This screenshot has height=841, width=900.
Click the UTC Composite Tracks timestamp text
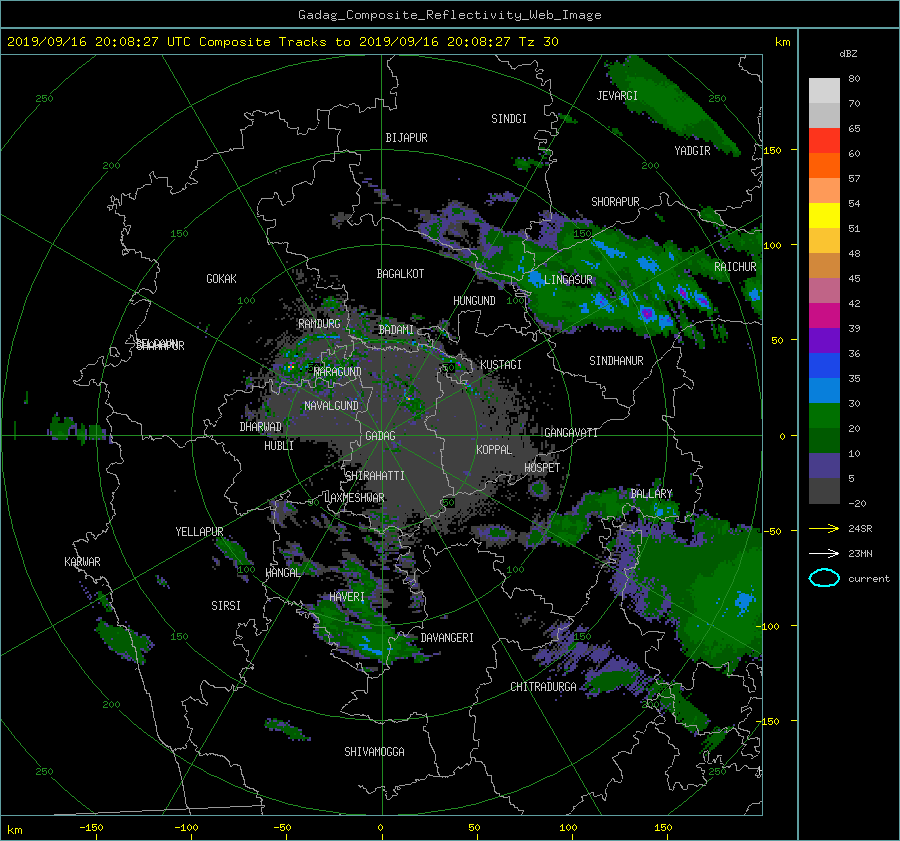tap(282, 41)
